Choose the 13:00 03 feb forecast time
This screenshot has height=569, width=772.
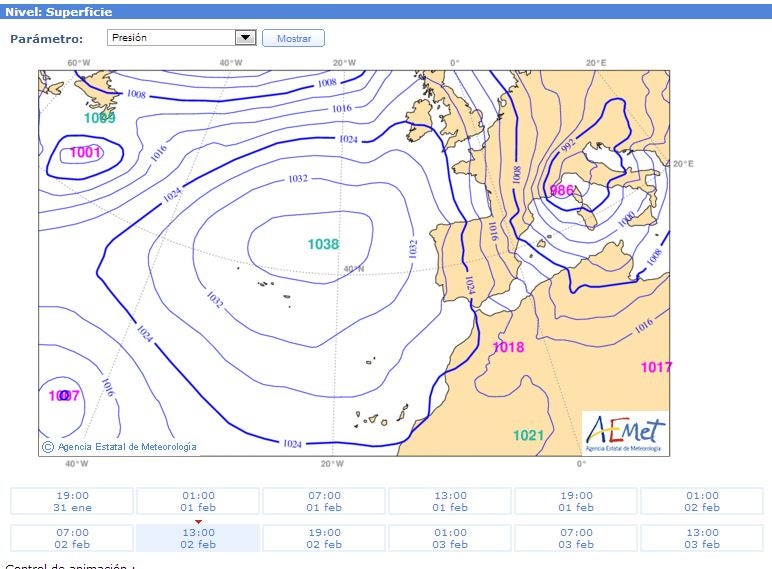(x=702, y=538)
